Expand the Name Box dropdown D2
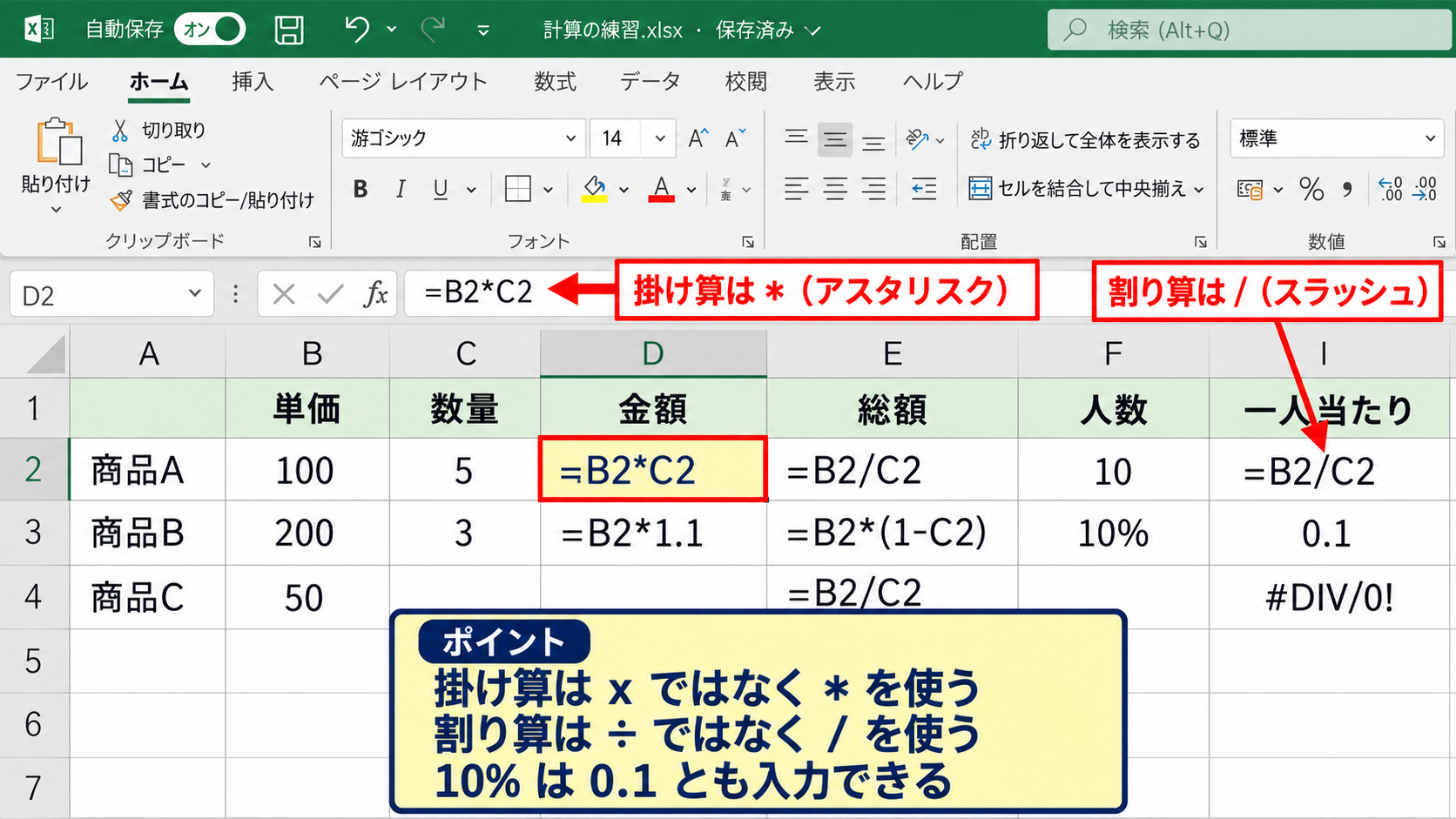Viewport: 1456px width, 819px height. point(194,293)
